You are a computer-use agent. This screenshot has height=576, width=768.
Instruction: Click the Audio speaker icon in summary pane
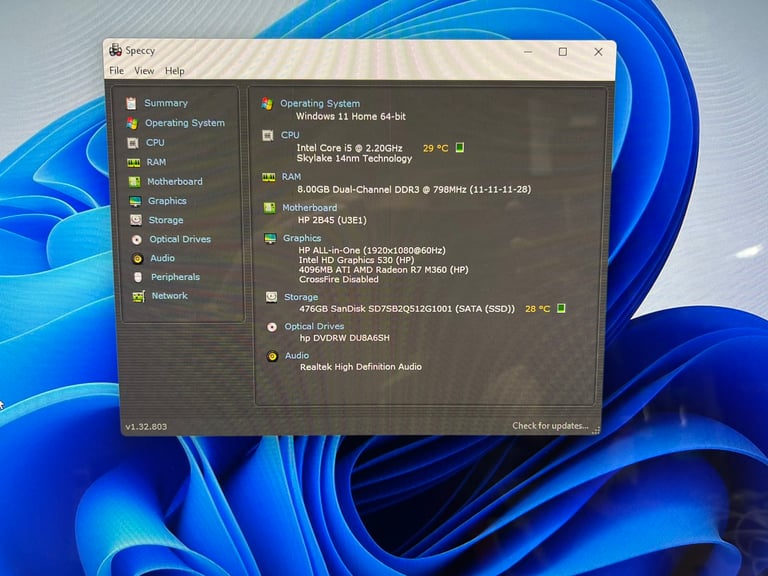tap(273, 356)
